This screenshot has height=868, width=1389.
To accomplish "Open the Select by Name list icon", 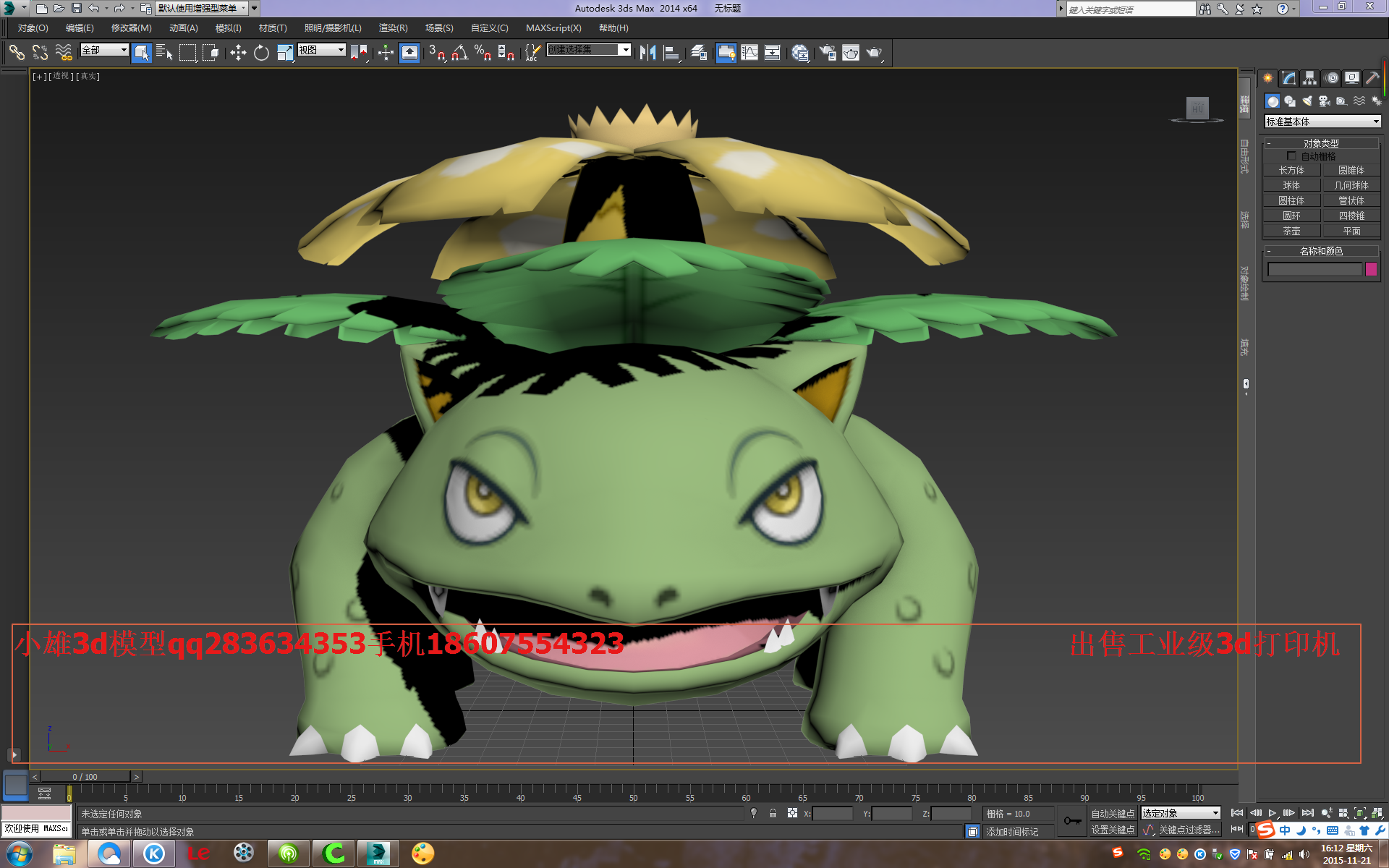I will pos(164,52).
